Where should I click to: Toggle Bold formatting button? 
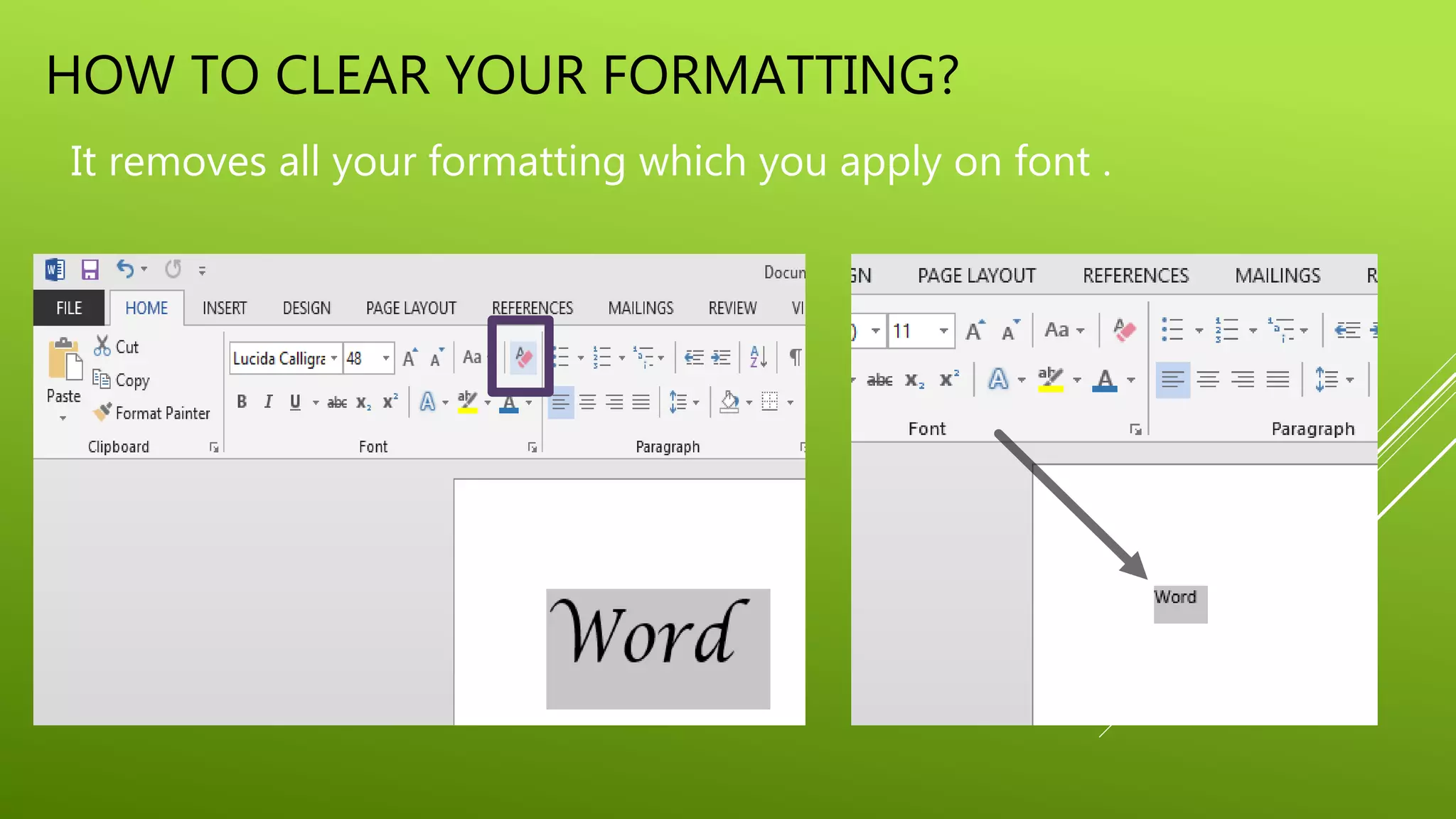tap(242, 402)
